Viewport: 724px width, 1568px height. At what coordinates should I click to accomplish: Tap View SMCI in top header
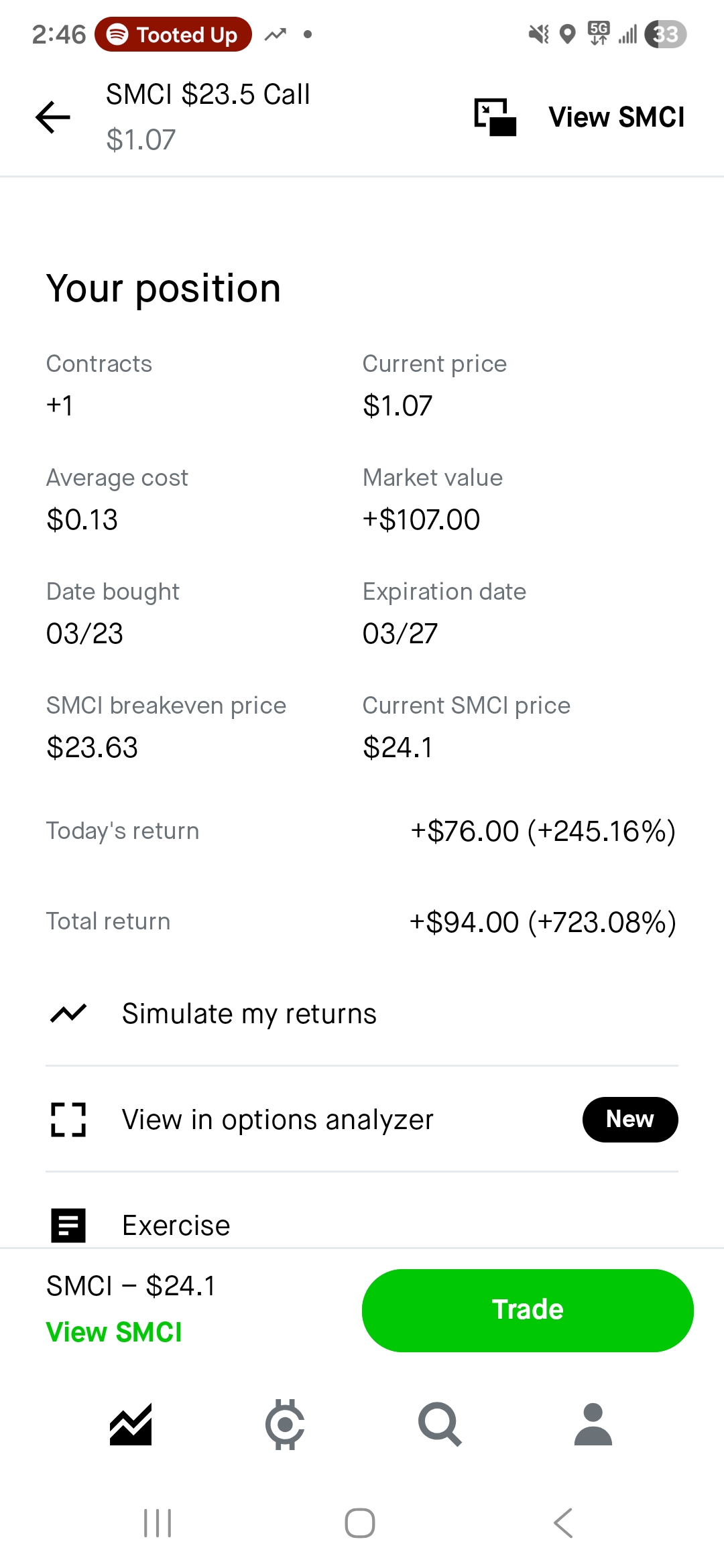tap(617, 117)
